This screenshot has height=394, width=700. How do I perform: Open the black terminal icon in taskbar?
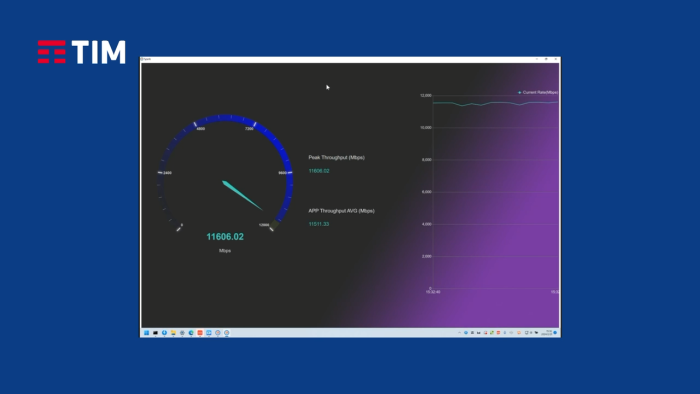pyautogui.click(x=155, y=333)
